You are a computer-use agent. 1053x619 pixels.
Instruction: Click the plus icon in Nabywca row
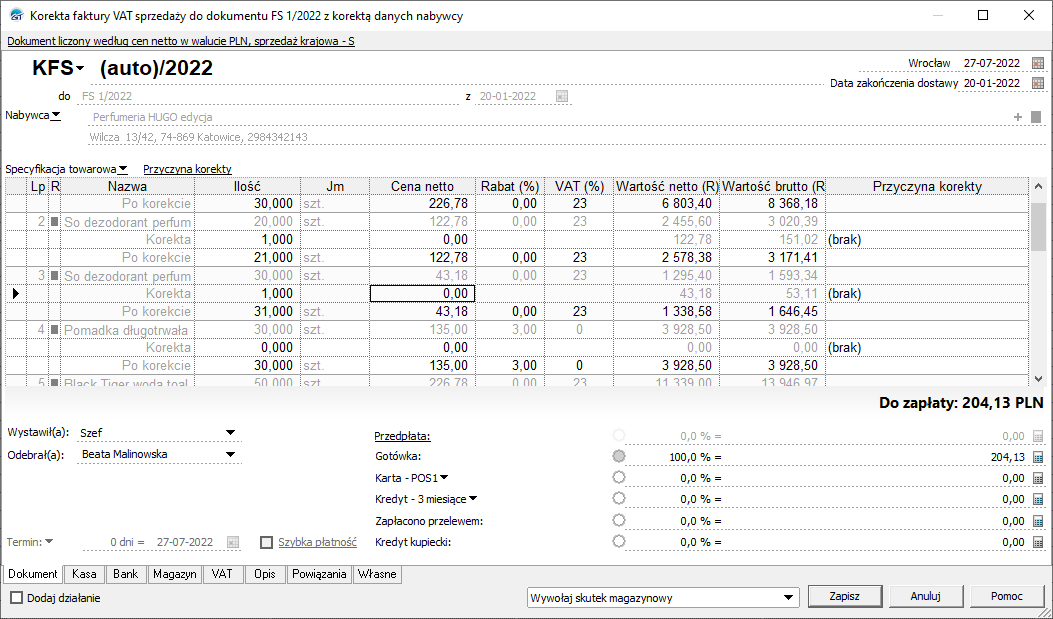(x=1018, y=117)
